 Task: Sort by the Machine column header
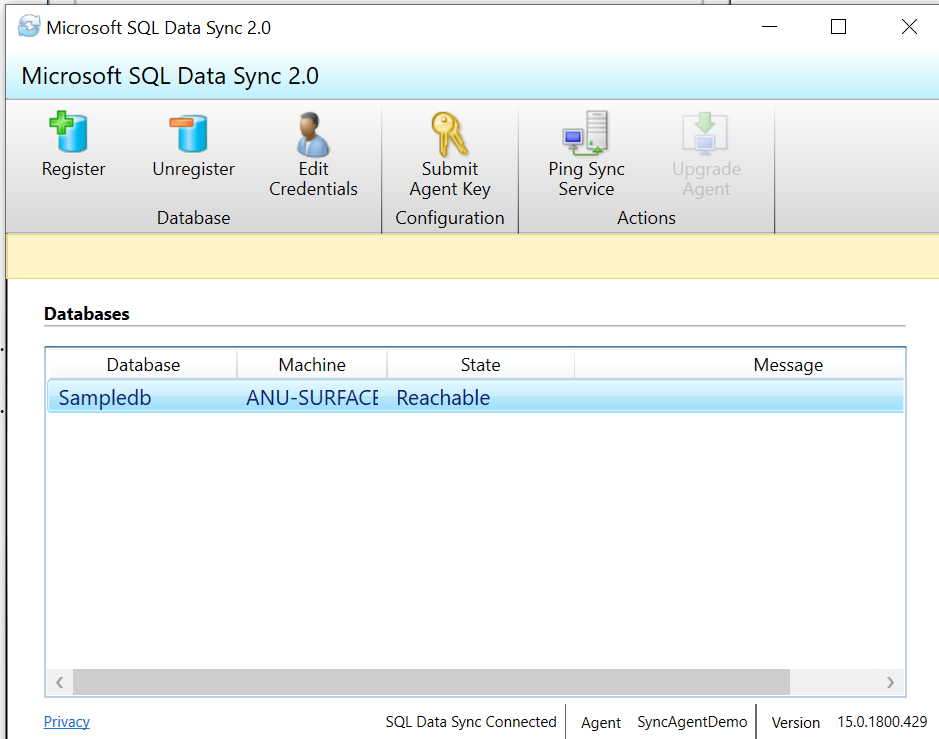click(311, 364)
